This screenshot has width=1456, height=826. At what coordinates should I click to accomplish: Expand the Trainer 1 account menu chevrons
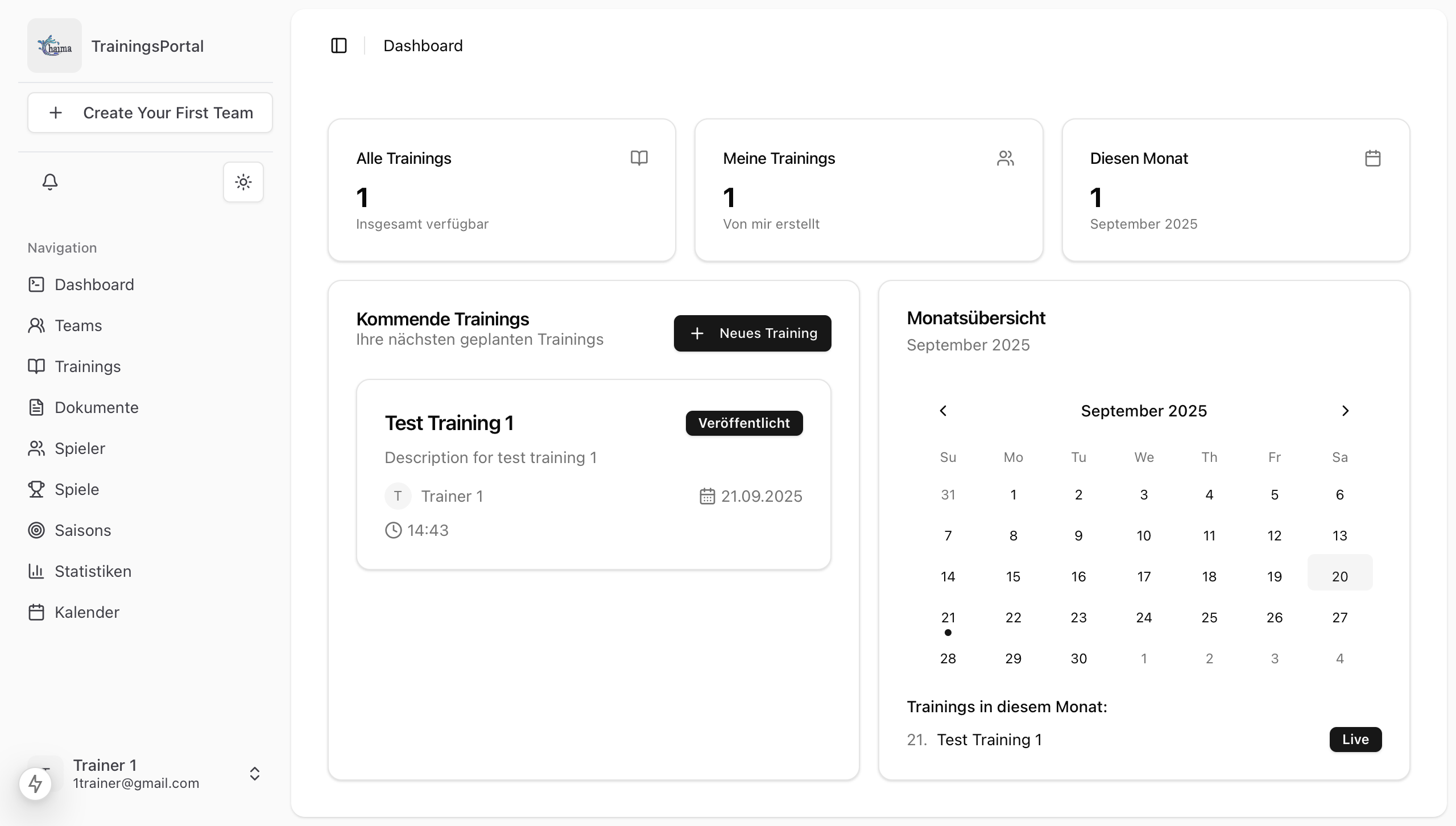(255, 774)
